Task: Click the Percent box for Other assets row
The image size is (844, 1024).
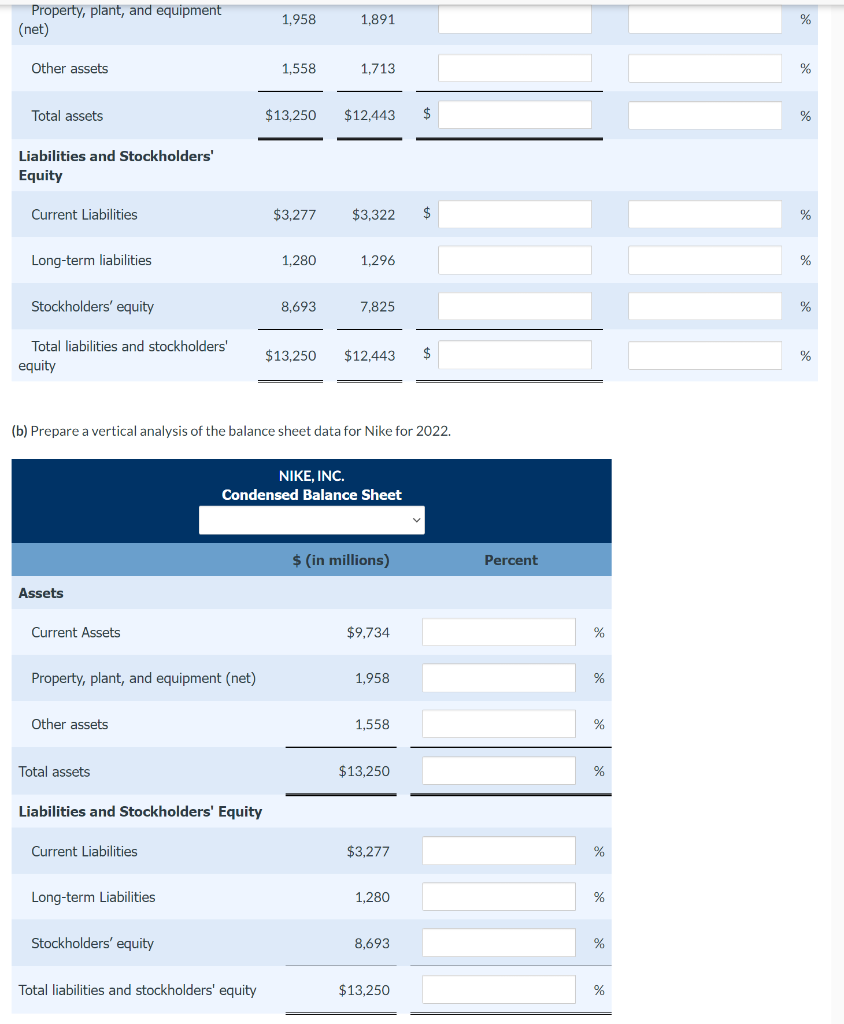Action: click(x=498, y=723)
